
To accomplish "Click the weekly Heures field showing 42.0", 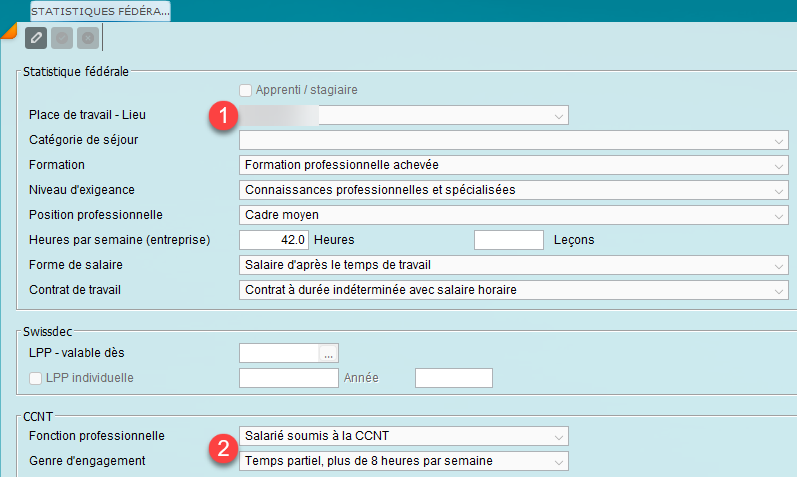I will (273, 240).
